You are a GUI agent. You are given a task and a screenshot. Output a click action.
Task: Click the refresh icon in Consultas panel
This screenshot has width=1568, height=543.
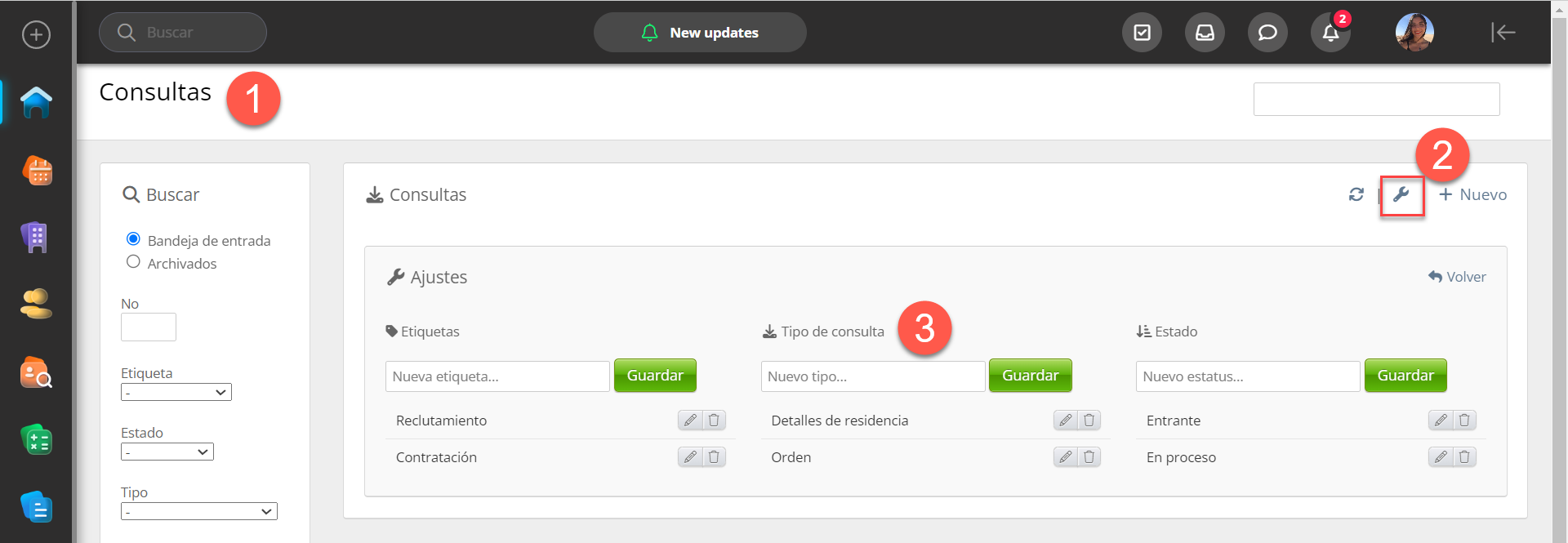pyautogui.click(x=1356, y=194)
